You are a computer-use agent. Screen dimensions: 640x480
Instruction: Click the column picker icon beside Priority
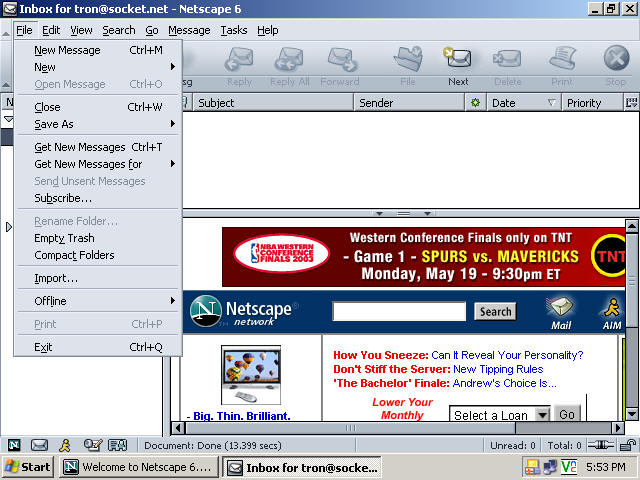pos(631,103)
